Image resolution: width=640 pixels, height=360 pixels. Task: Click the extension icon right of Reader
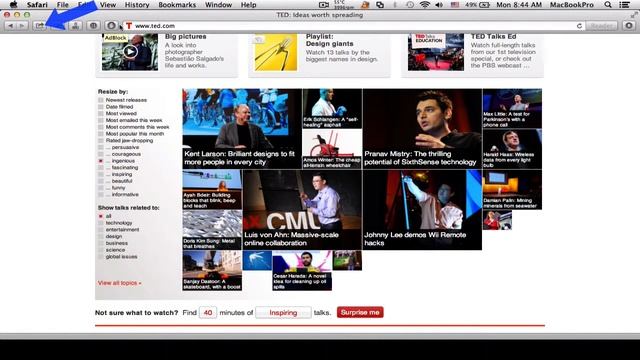(629, 26)
